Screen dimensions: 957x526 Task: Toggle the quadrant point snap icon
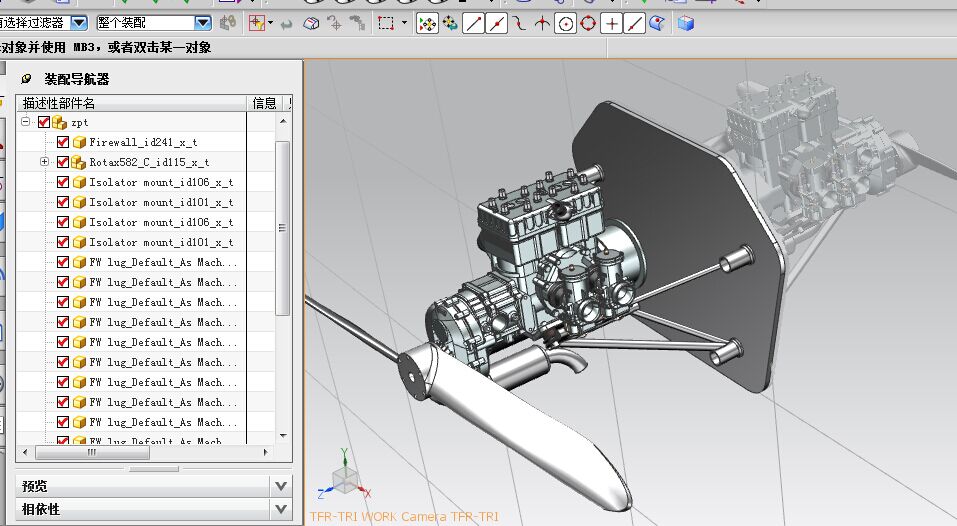click(588, 23)
